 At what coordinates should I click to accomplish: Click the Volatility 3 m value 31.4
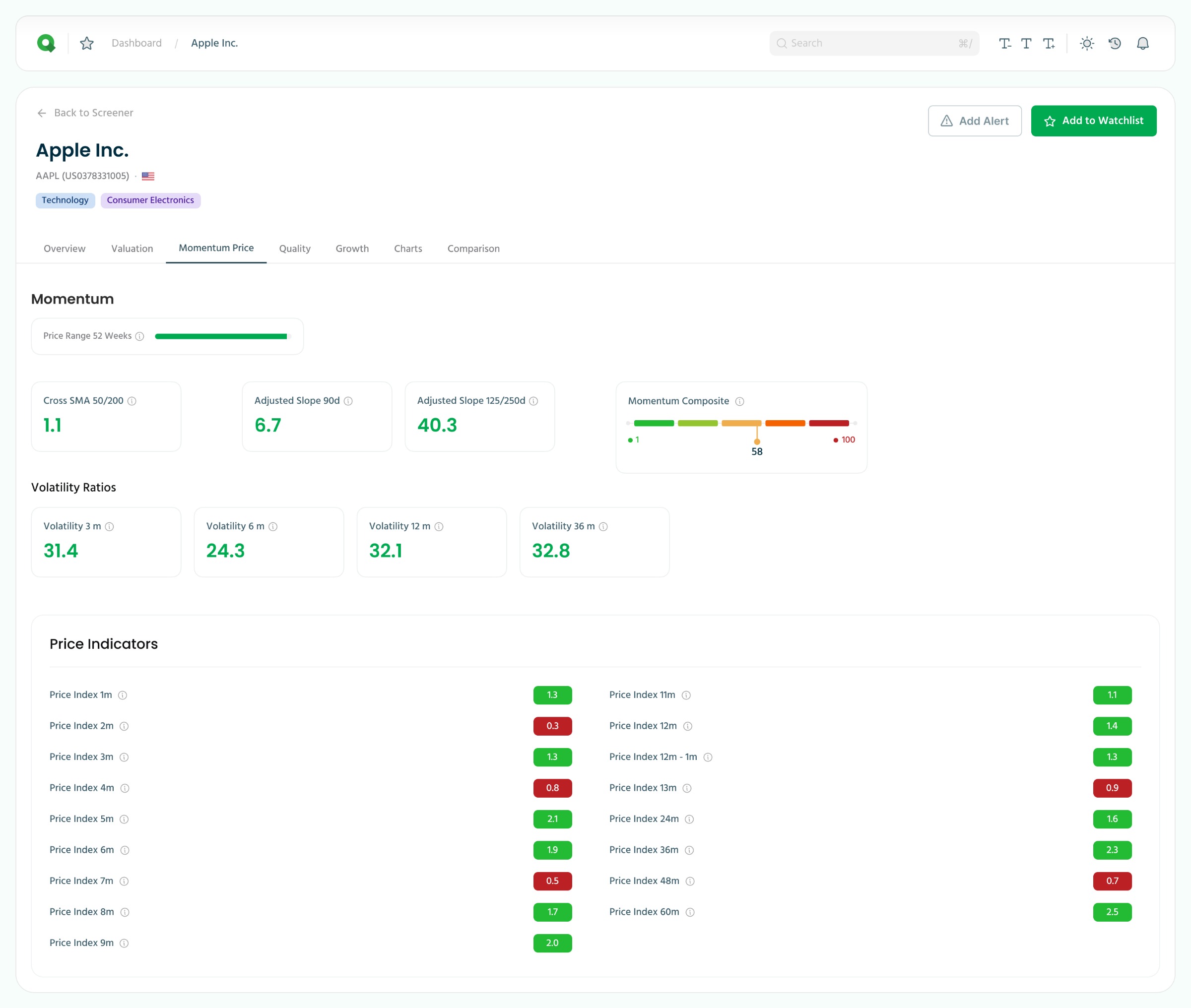pos(61,551)
